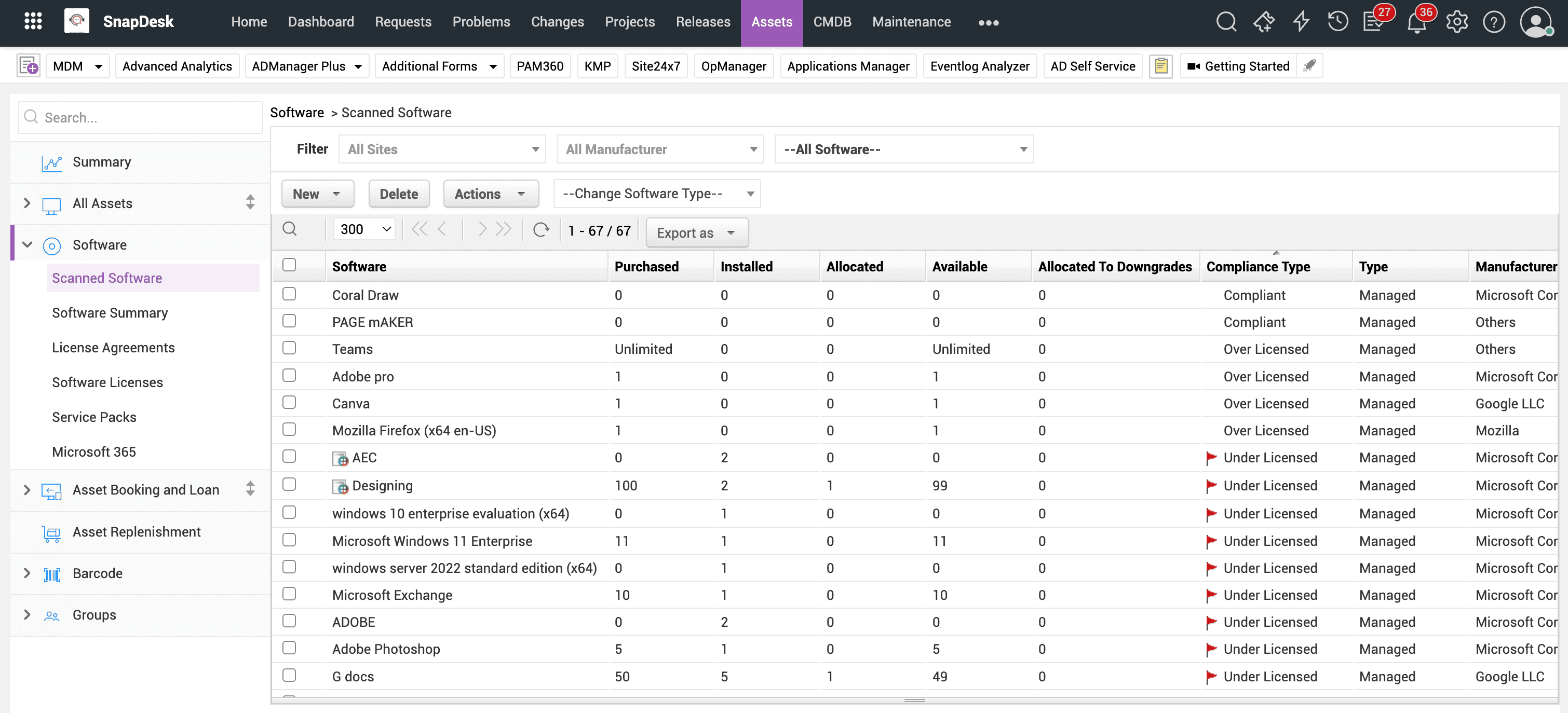This screenshot has width=1568, height=713.
Task: Open the All Software filter dropdown
Action: 904,149
